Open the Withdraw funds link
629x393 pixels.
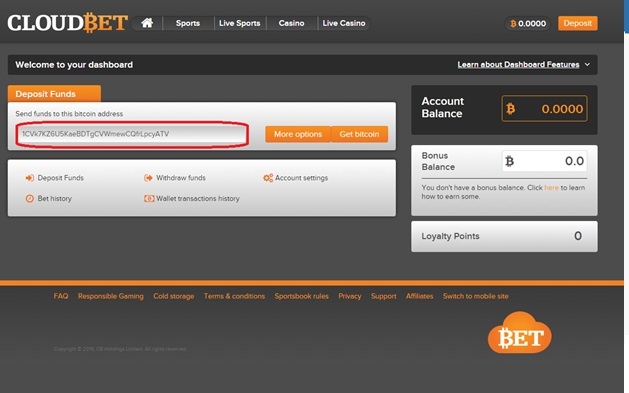[181, 178]
